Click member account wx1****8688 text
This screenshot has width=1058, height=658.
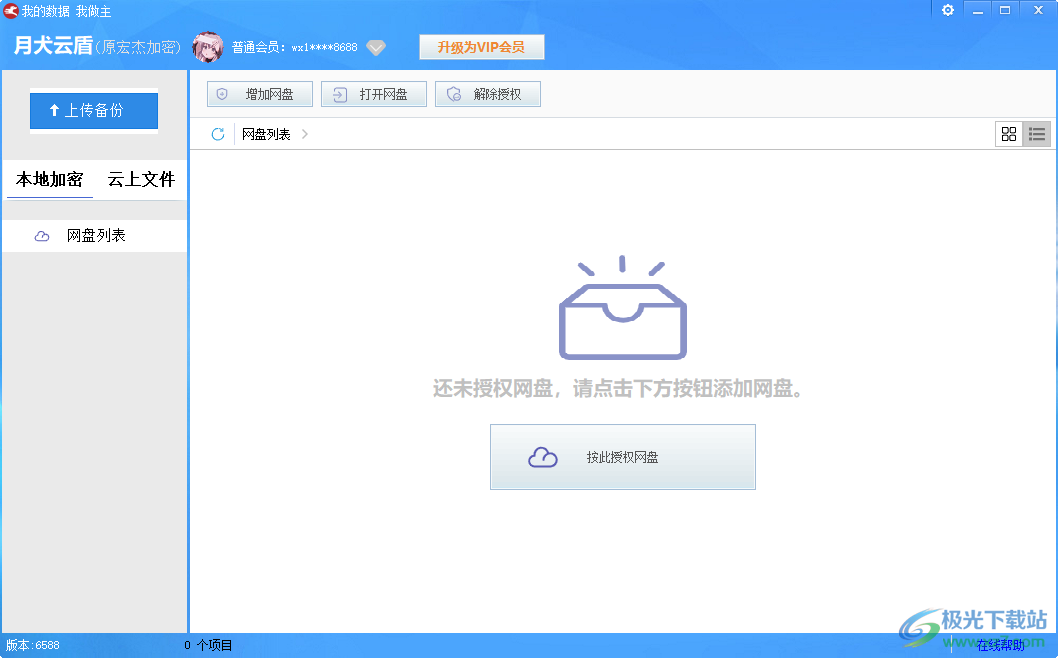325,47
